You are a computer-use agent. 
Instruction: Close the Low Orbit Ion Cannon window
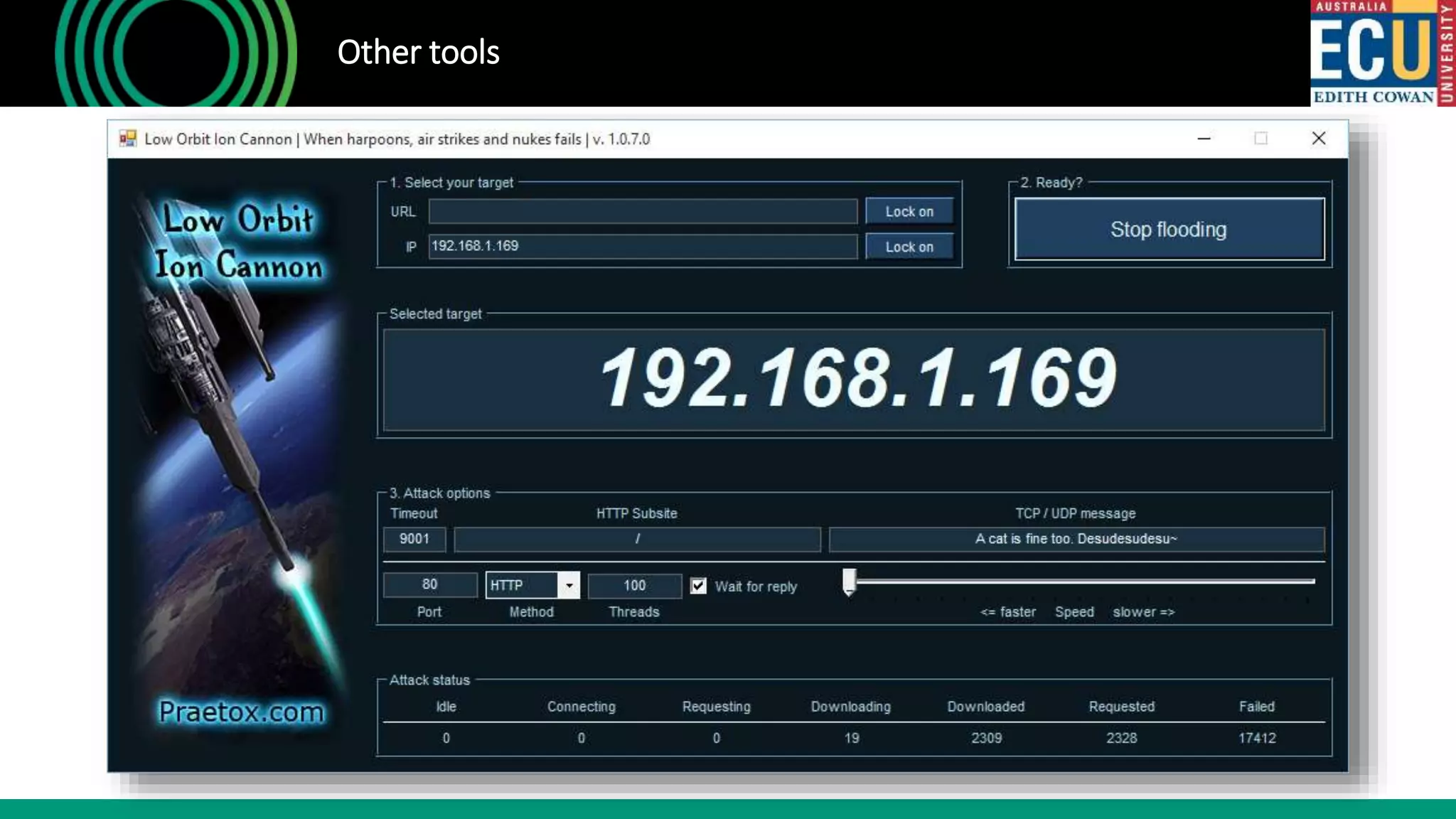pyautogui.click(x=1318, y=139)
